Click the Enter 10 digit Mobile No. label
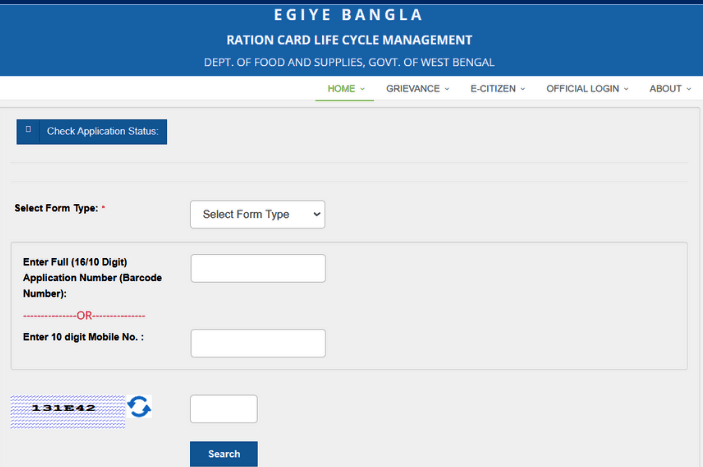This screenshot has height=467, width=703. point(83,337)
